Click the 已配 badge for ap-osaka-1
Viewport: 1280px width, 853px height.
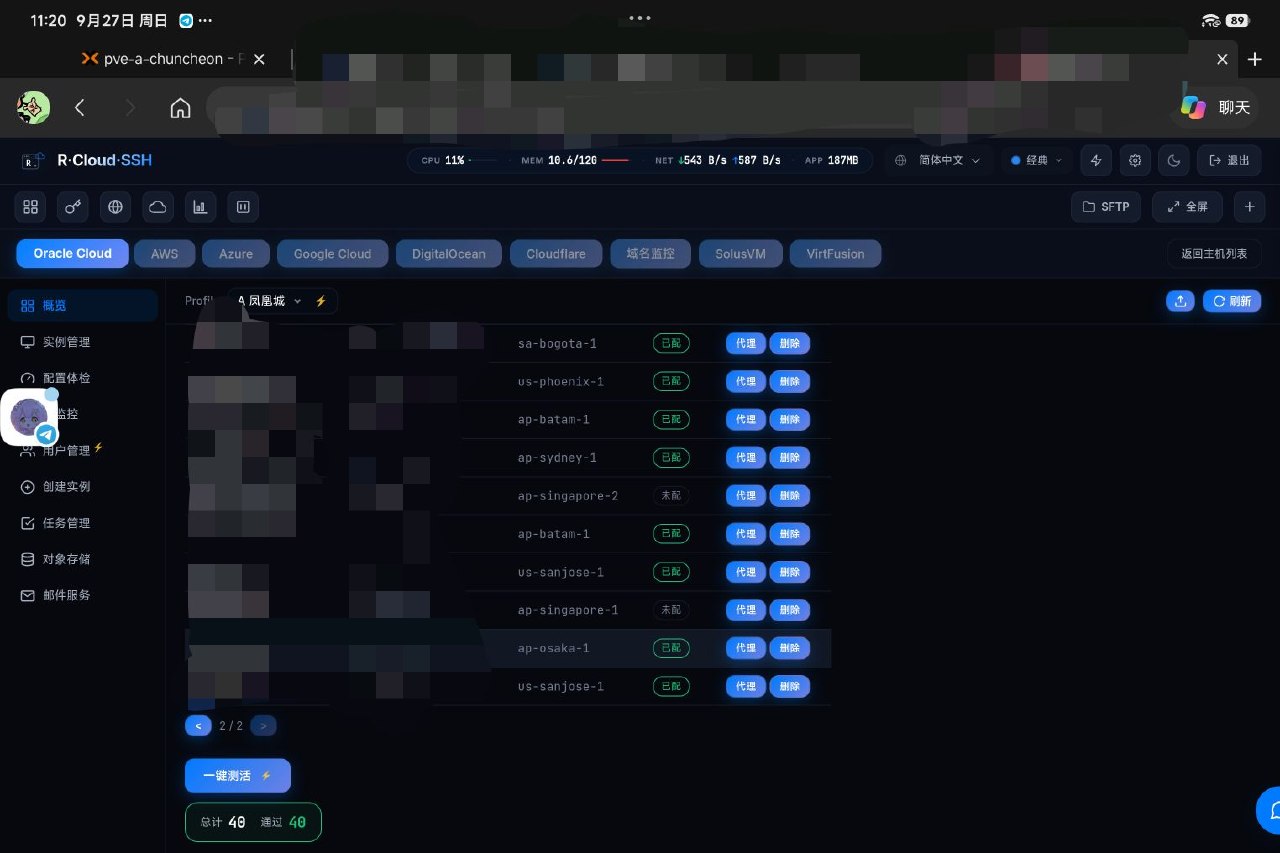point(671,648)
